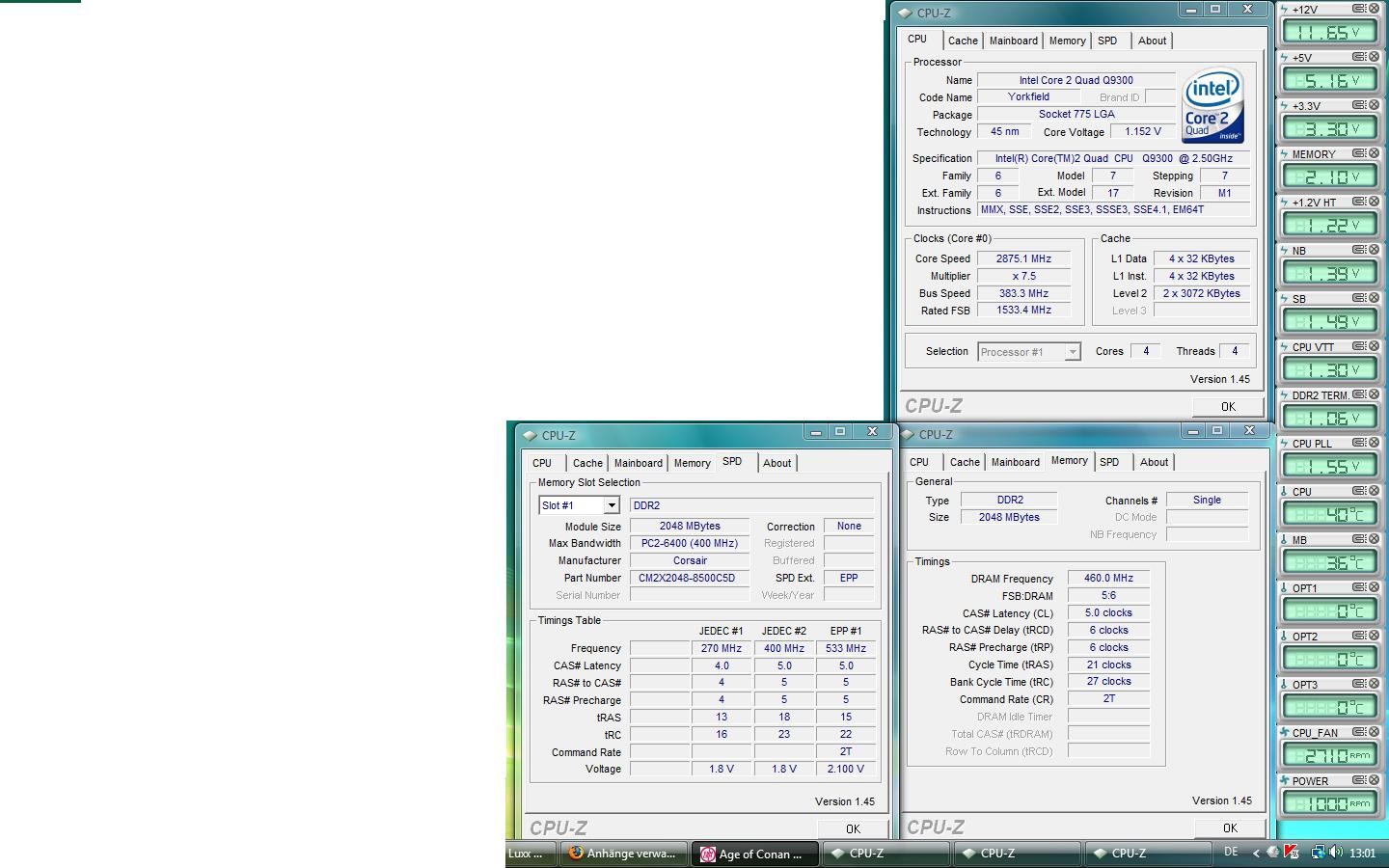Click the Channels # Single value

pyautogui.click(x=1207, y=500)
